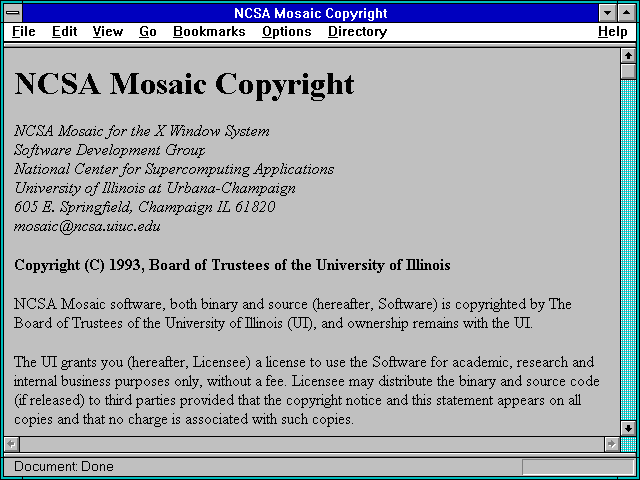Open the View menu
Screen dimensions: 640x480
point(108,31)
